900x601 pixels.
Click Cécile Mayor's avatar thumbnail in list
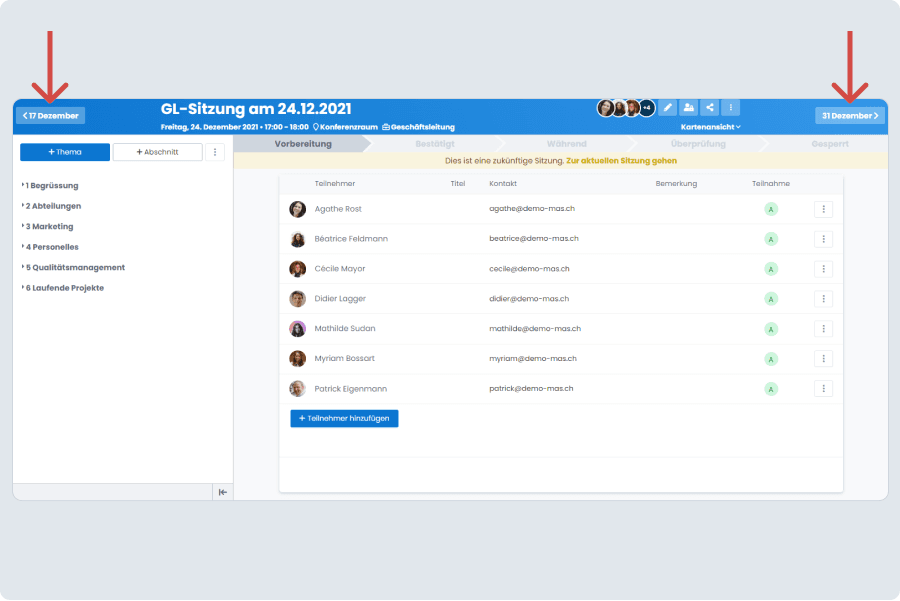[298, 269]
